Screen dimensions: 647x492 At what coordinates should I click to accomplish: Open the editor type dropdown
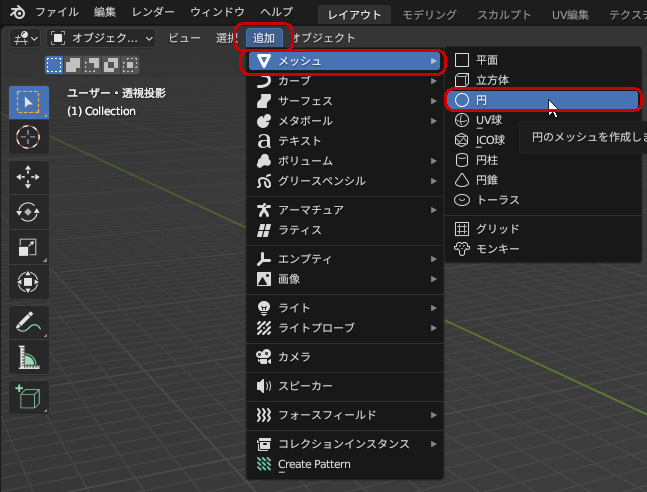[25, 38]
